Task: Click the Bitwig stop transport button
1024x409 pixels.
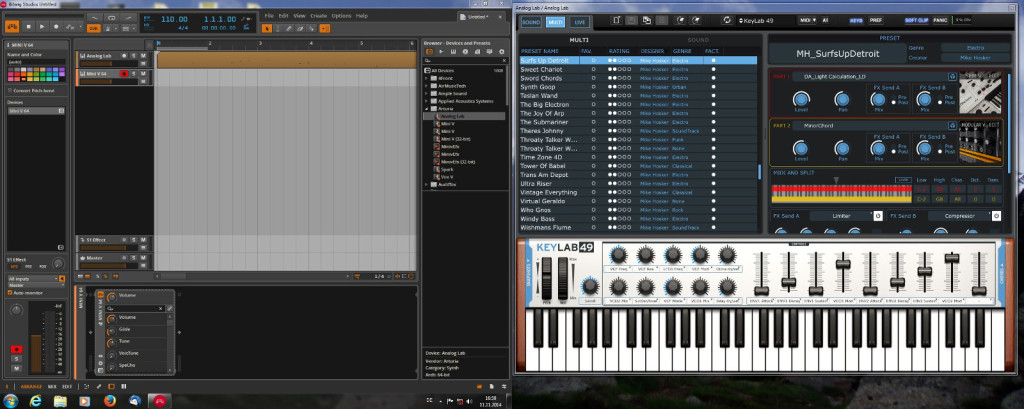Action: coord(29,27)
